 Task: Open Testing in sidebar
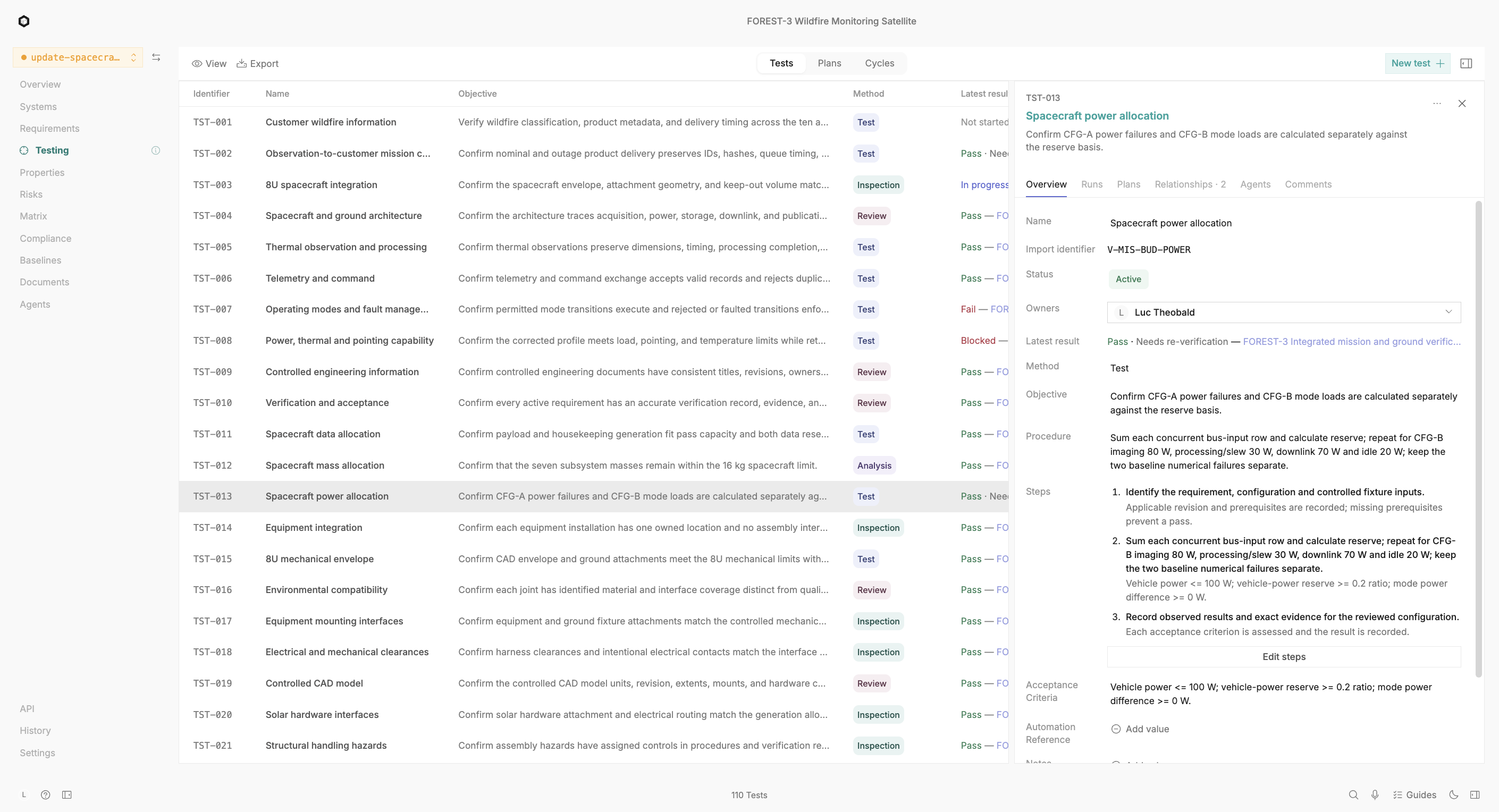(x=52, y=150)
